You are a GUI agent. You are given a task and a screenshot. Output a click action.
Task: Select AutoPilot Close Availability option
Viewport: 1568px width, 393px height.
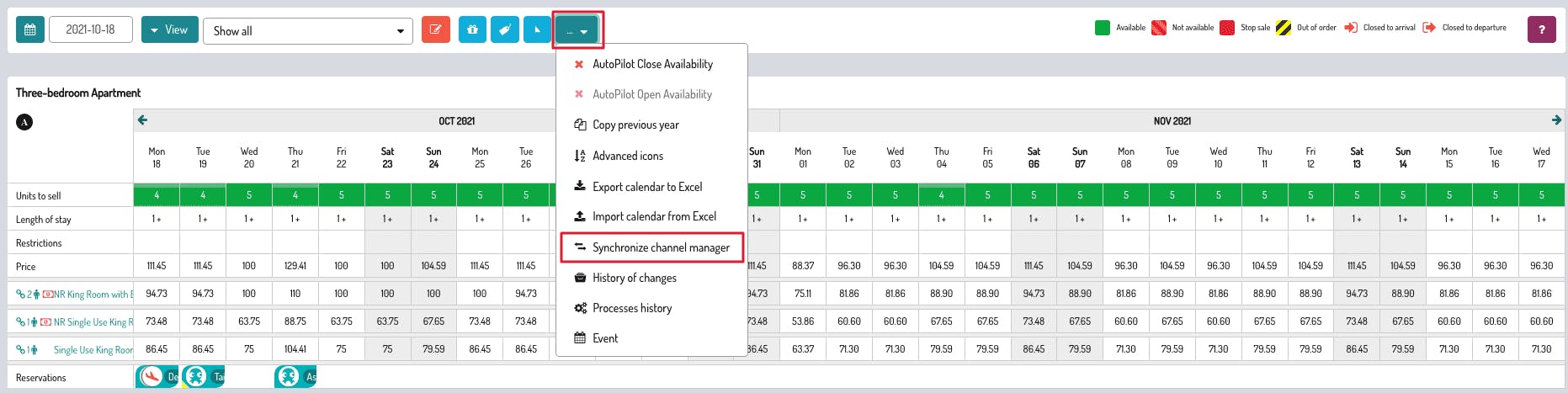tap(652, 64)
